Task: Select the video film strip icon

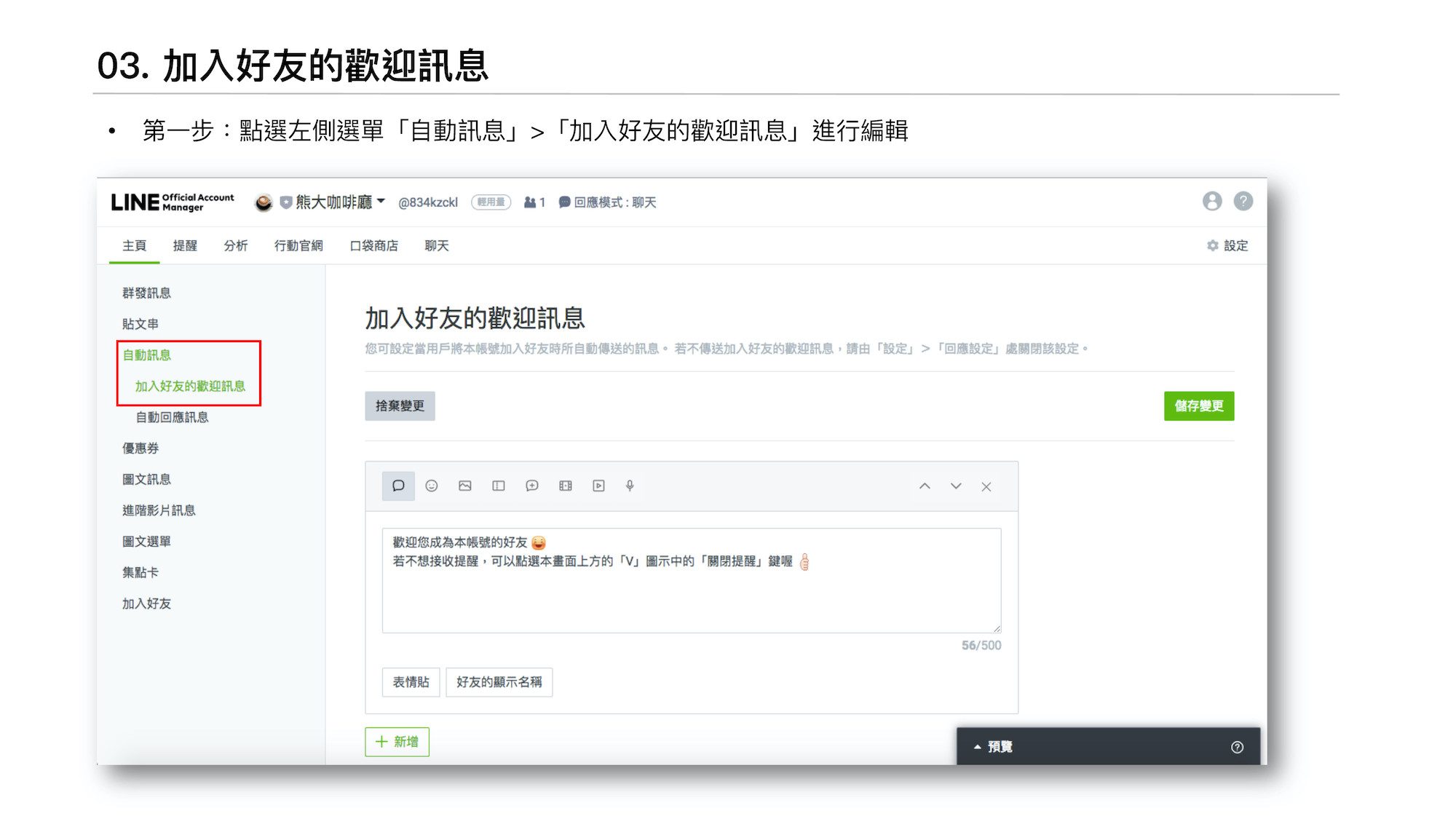Action: (566, 486)
